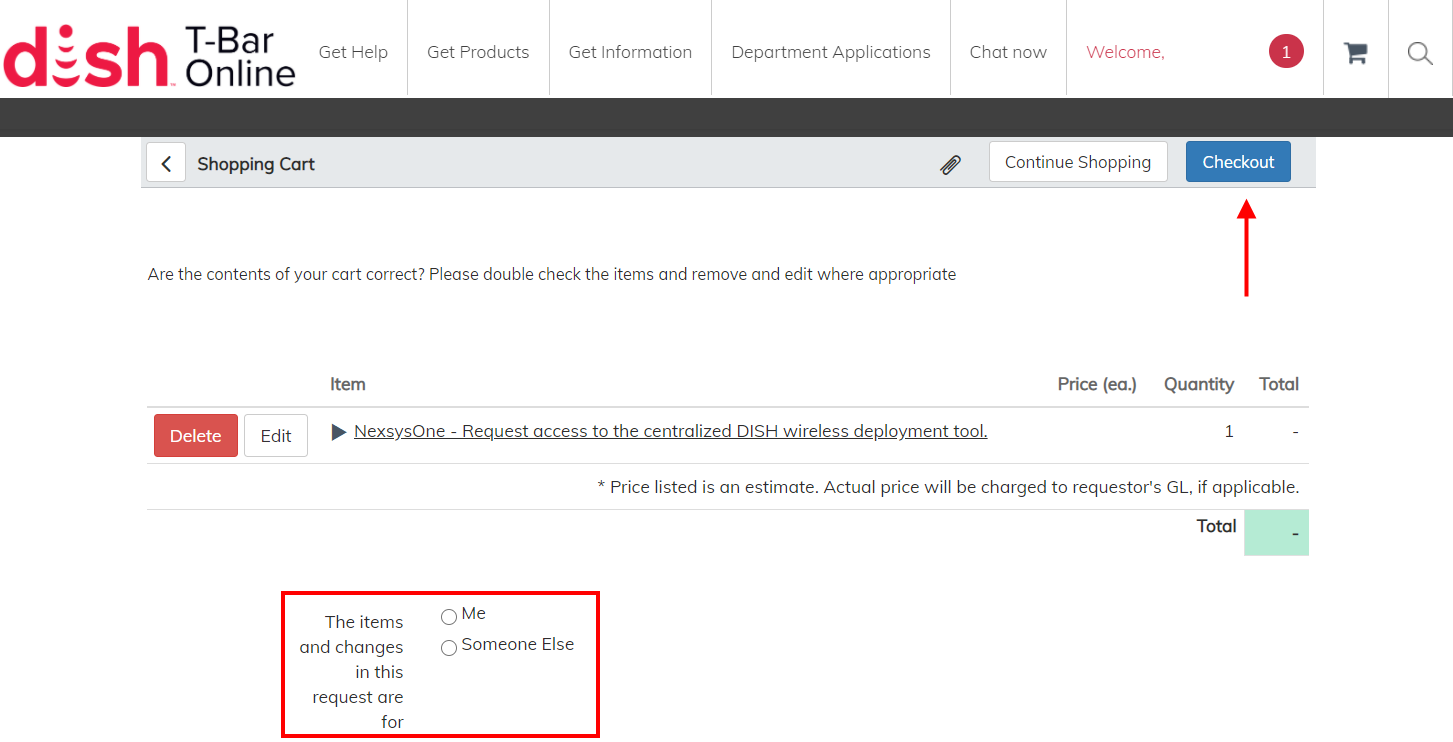Open the Welcome user menu
The height and width of the screenshot is (742, 1453).
(1125, 52)
